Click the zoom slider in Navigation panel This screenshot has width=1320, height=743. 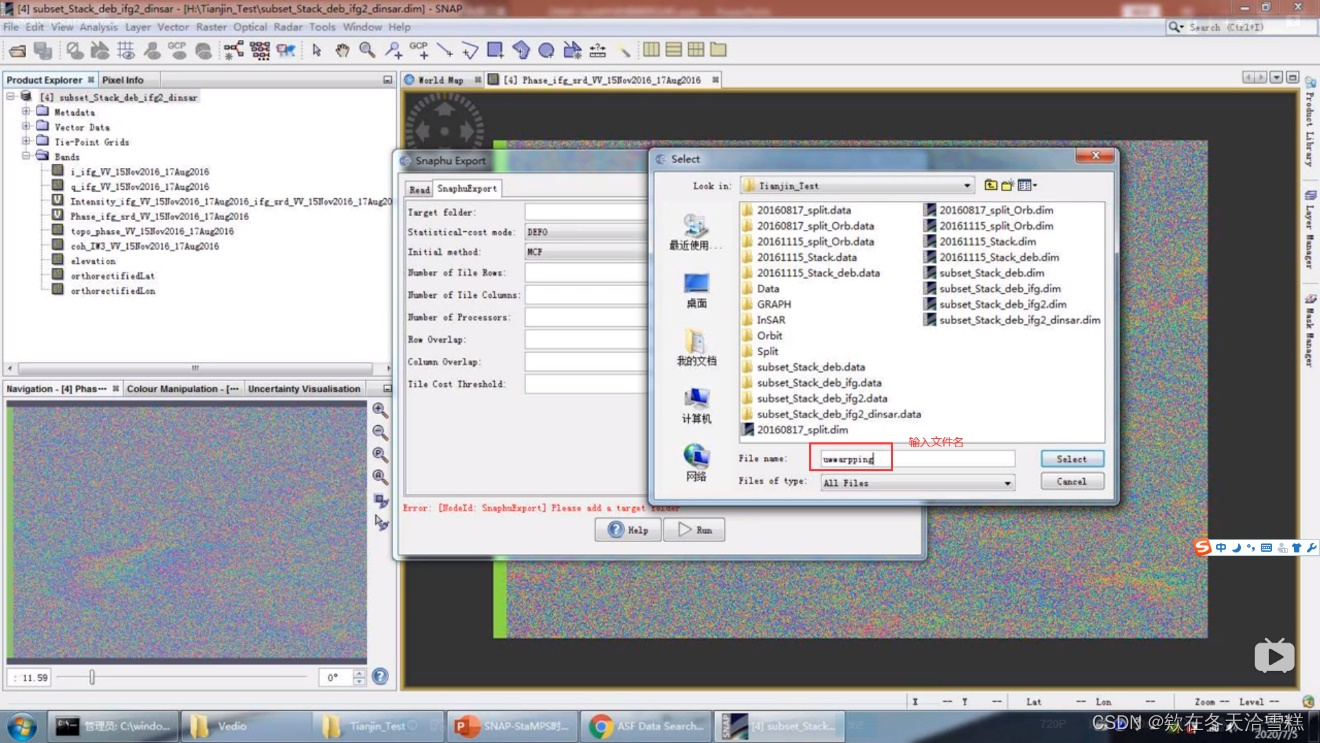click(x=92, y=677)
